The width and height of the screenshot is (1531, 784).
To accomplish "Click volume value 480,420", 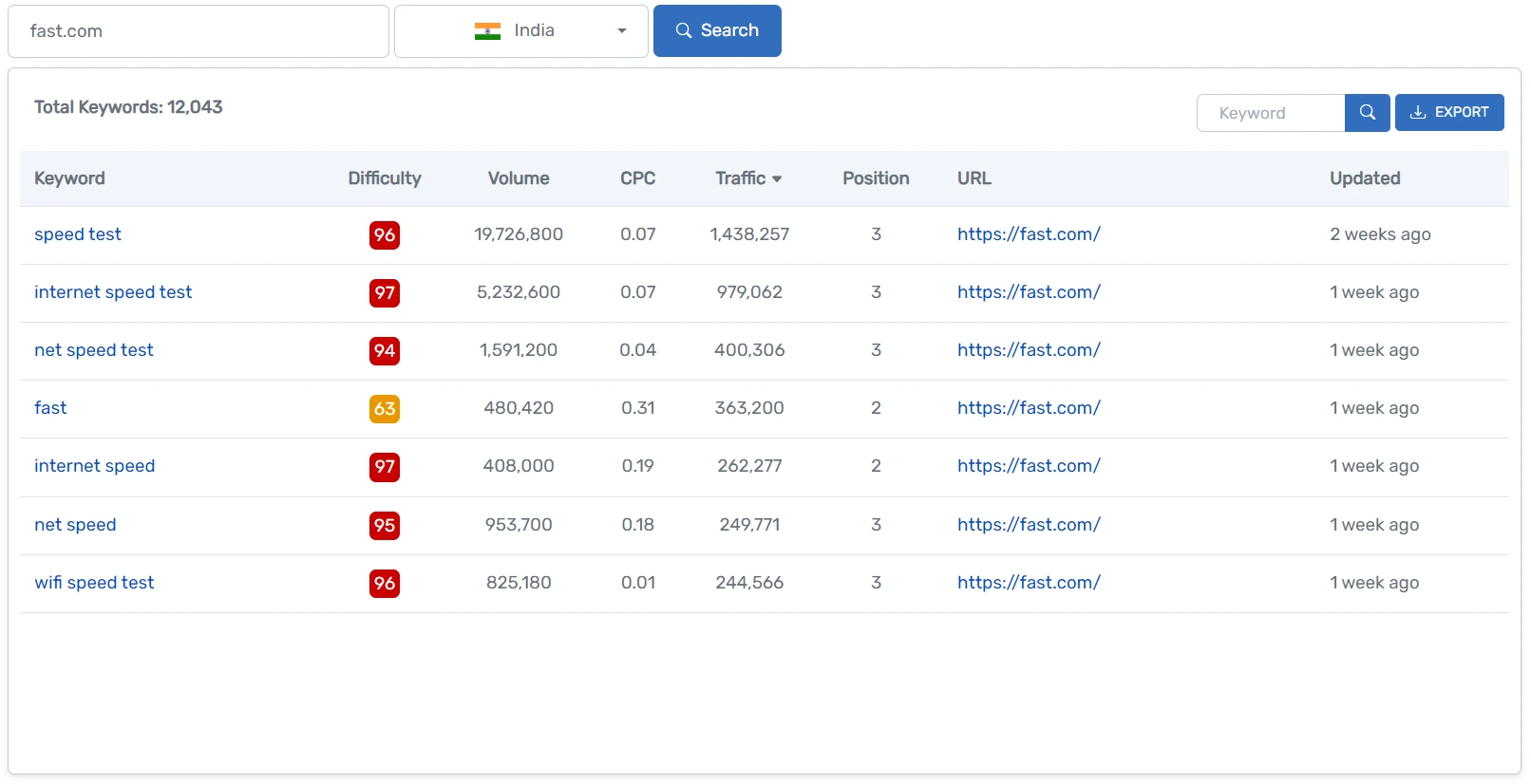I will pos(519,408).
